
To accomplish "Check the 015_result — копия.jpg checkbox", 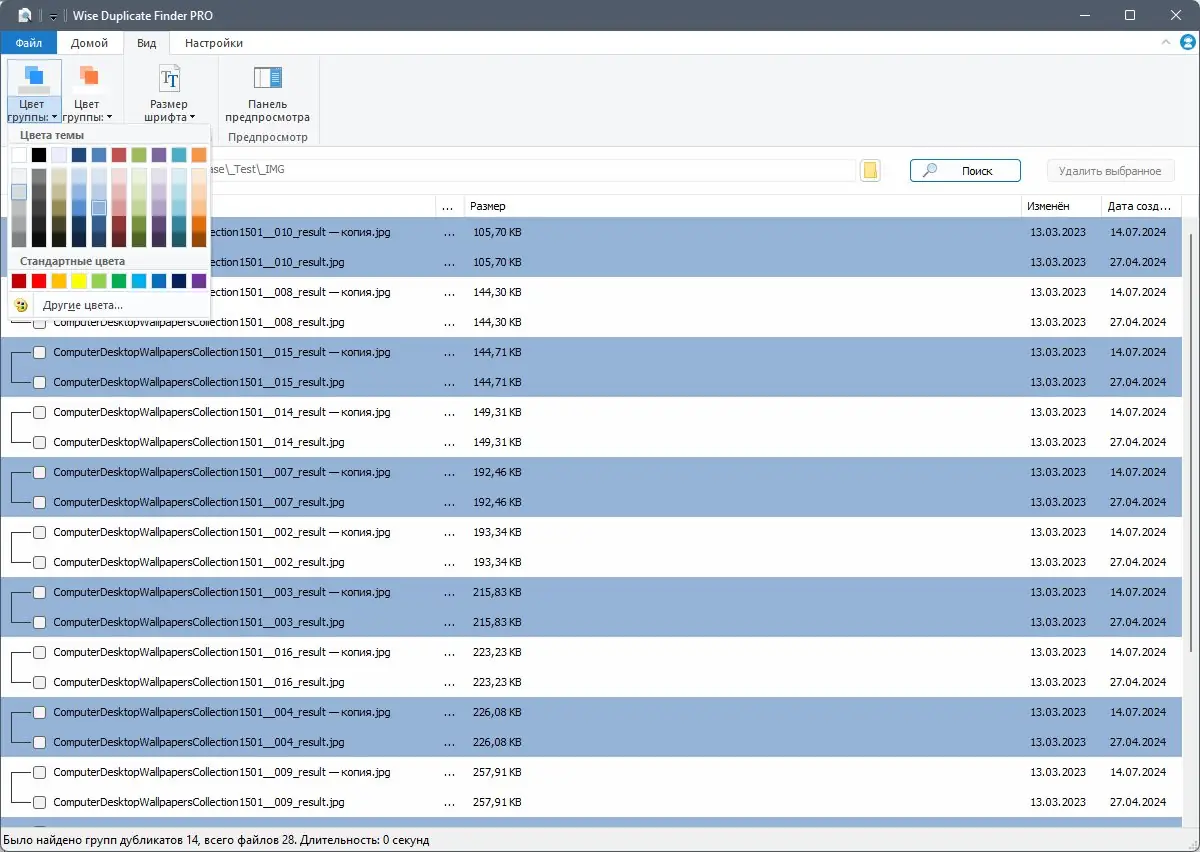I will click(x=40, y=352).
